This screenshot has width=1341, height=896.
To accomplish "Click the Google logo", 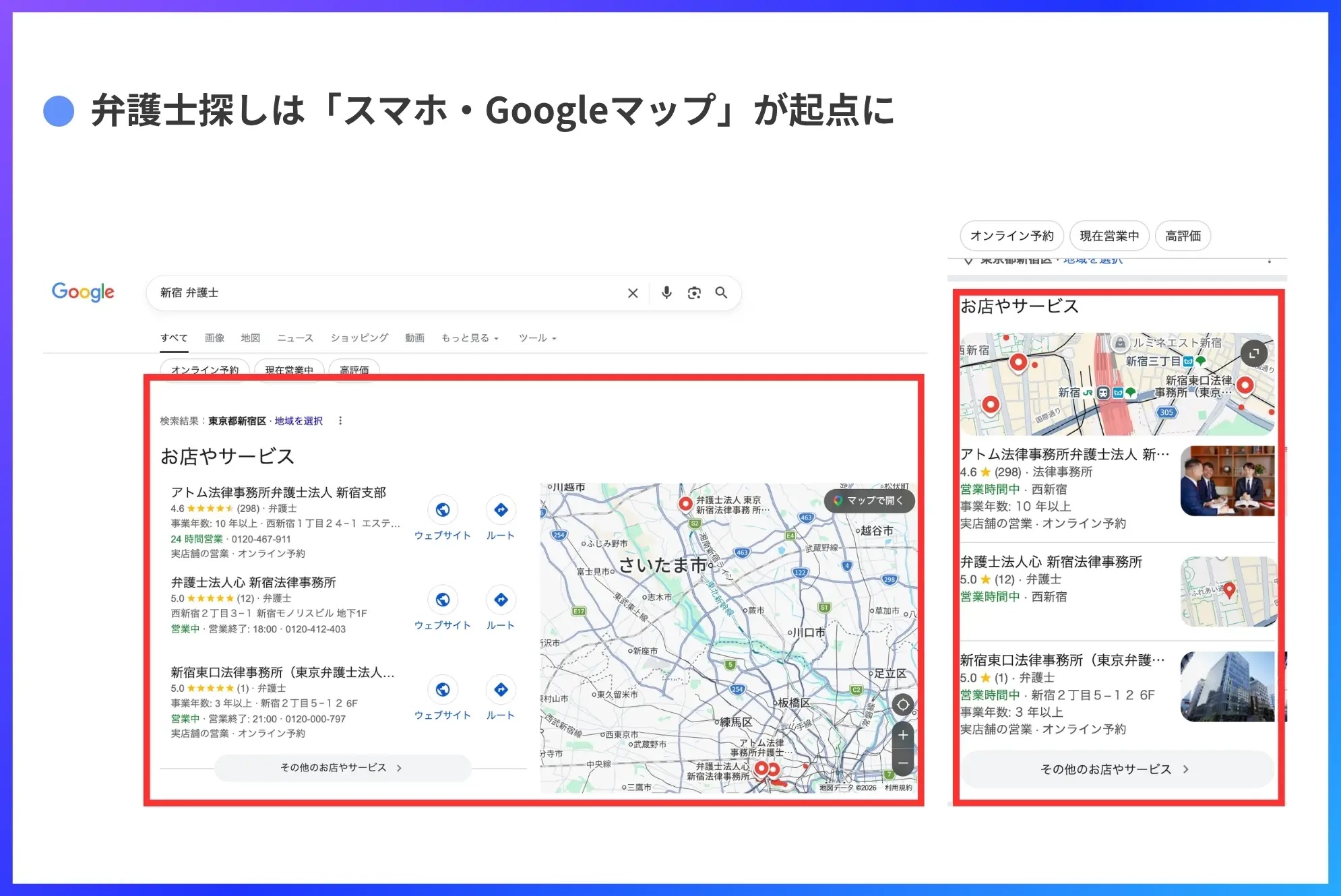I will tap(83, 292).
